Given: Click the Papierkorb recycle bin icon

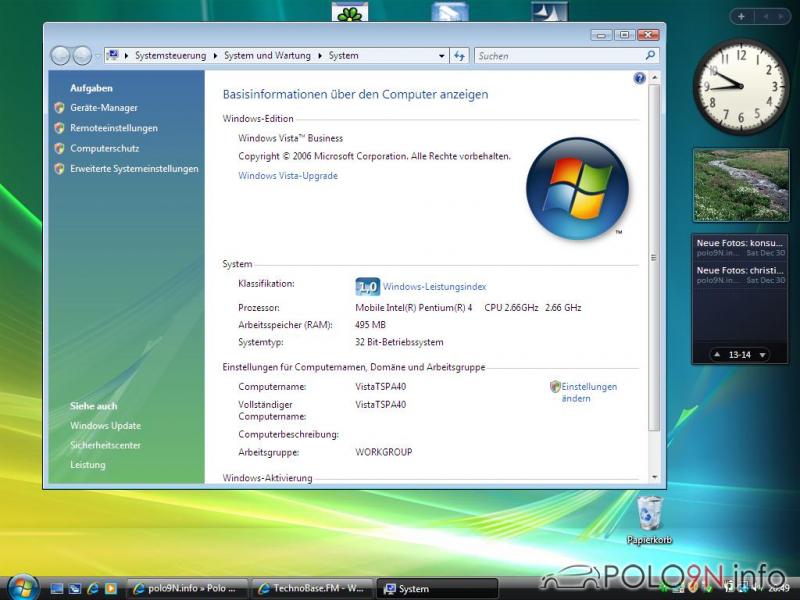Looking at the screenshot, I should (x=649, y=519).
